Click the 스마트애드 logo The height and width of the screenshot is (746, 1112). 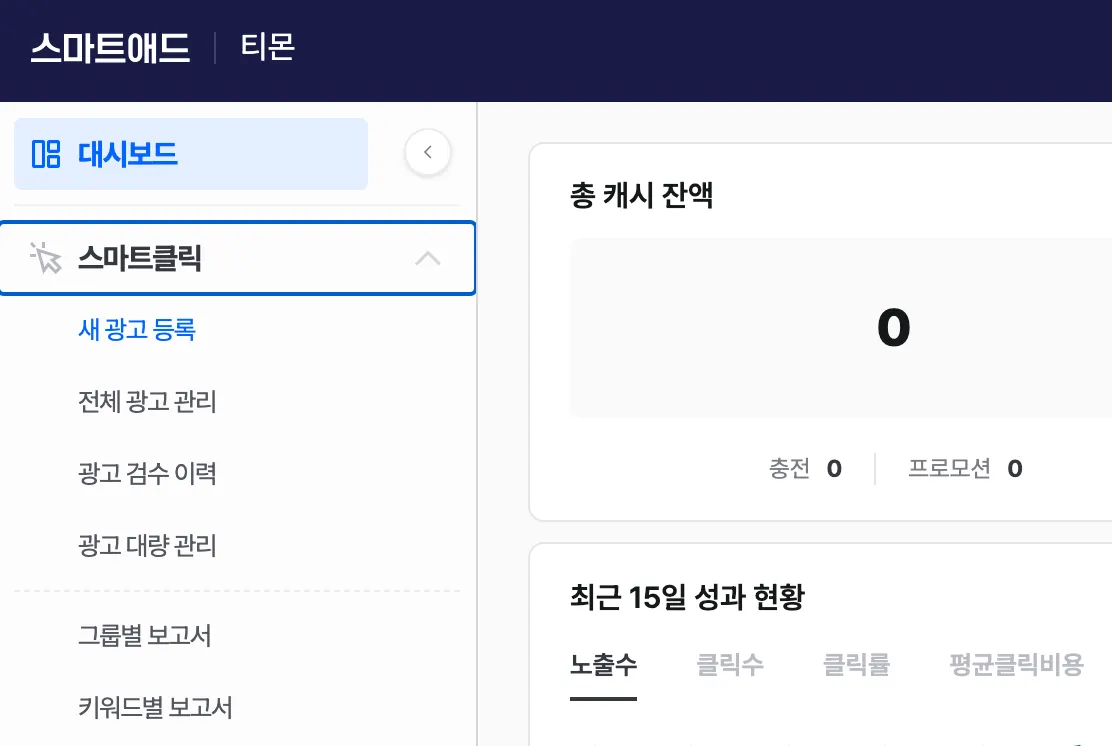[x=110, y=48]
